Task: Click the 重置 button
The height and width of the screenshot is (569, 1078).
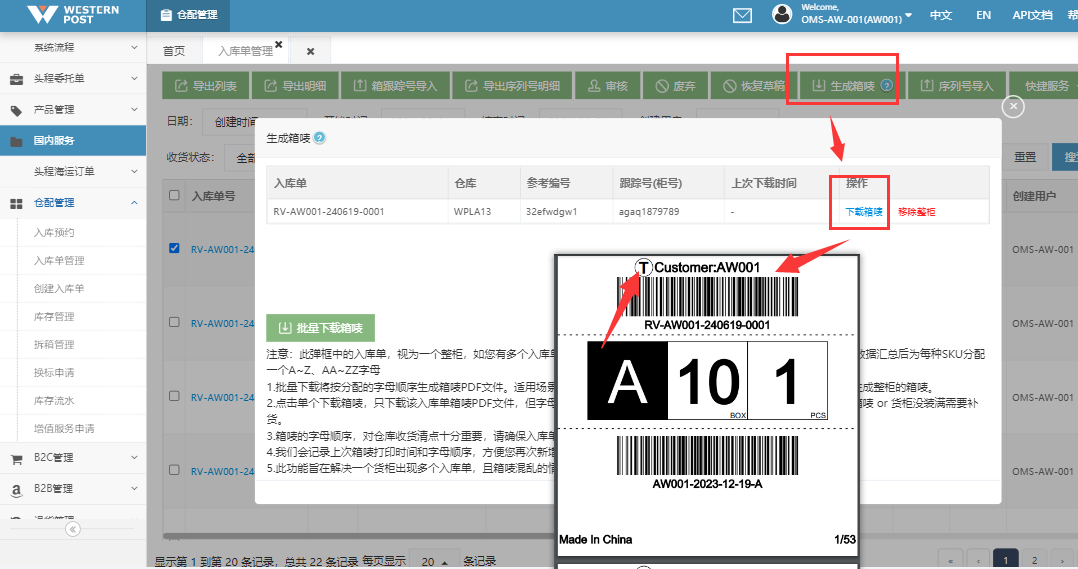Action: pyautogui.click(x=1025, y=157)
